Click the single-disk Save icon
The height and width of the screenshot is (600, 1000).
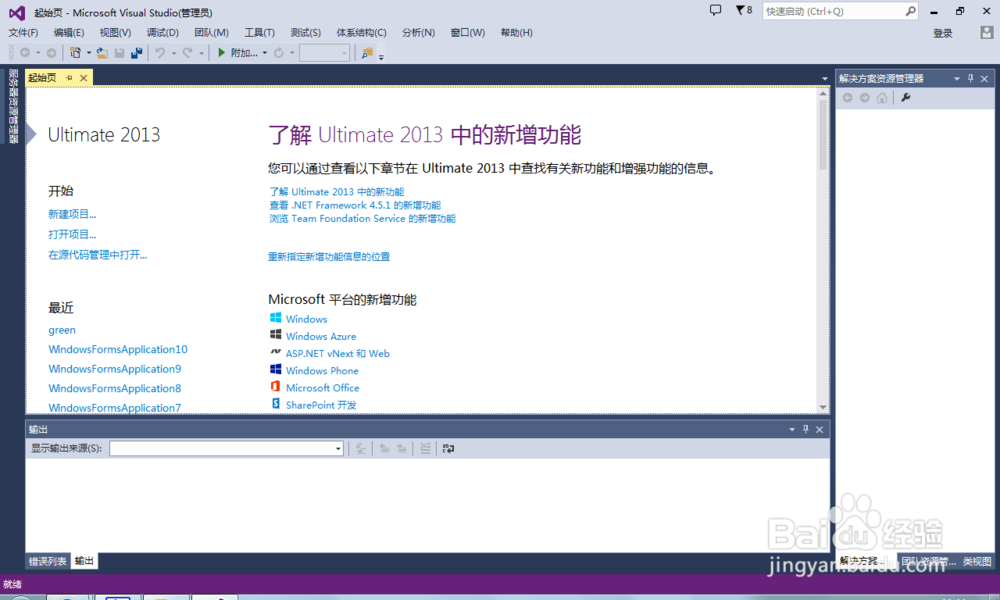[x=119, y=53]
